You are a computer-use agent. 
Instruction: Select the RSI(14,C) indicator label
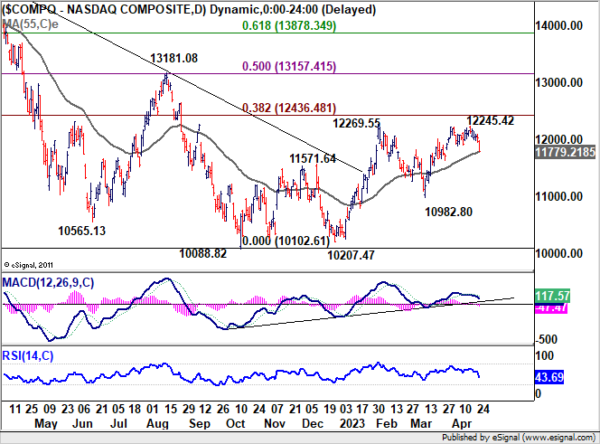click(28, 356)
